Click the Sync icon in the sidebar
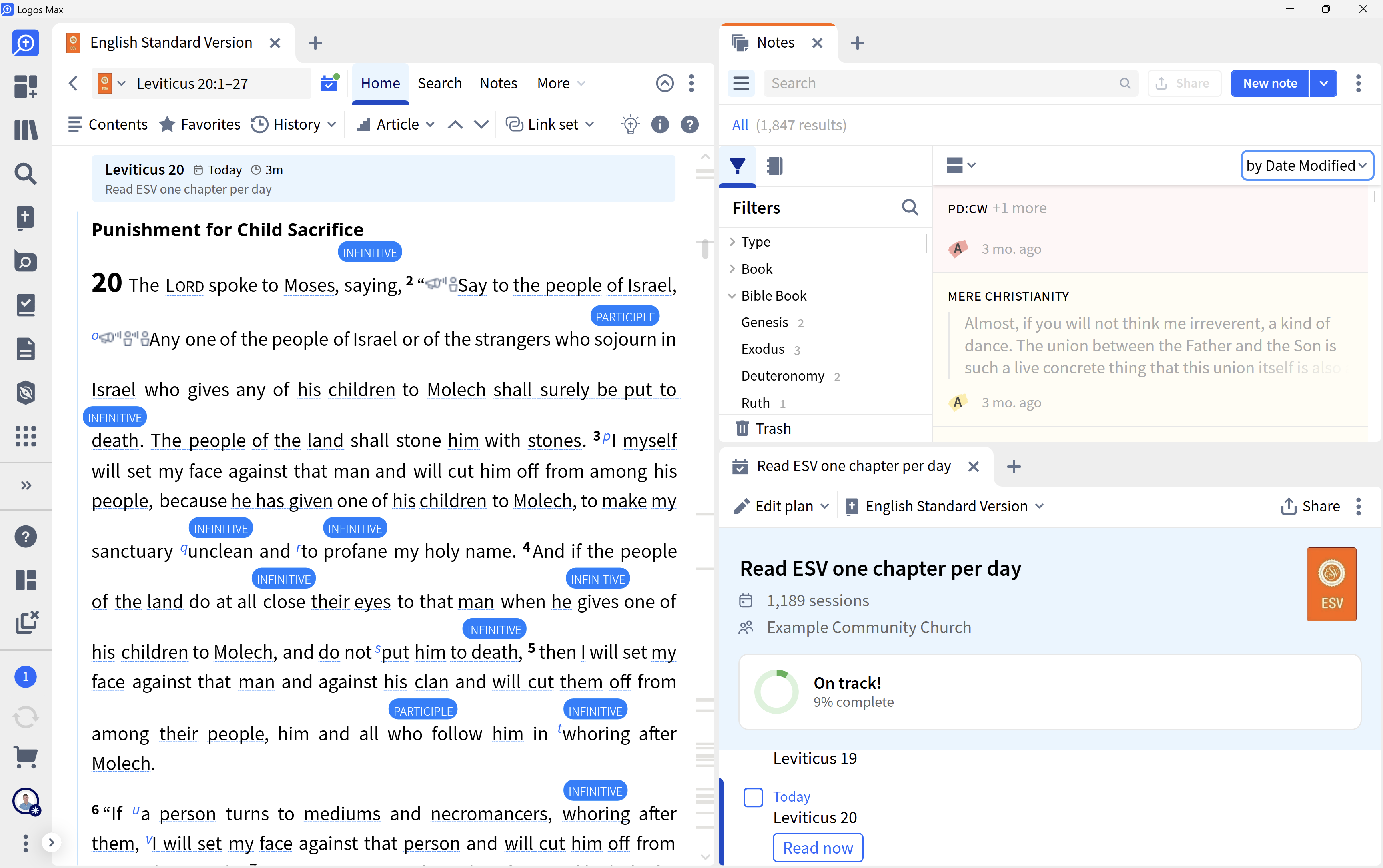1383x868 pixels. [x=25, y=717]
